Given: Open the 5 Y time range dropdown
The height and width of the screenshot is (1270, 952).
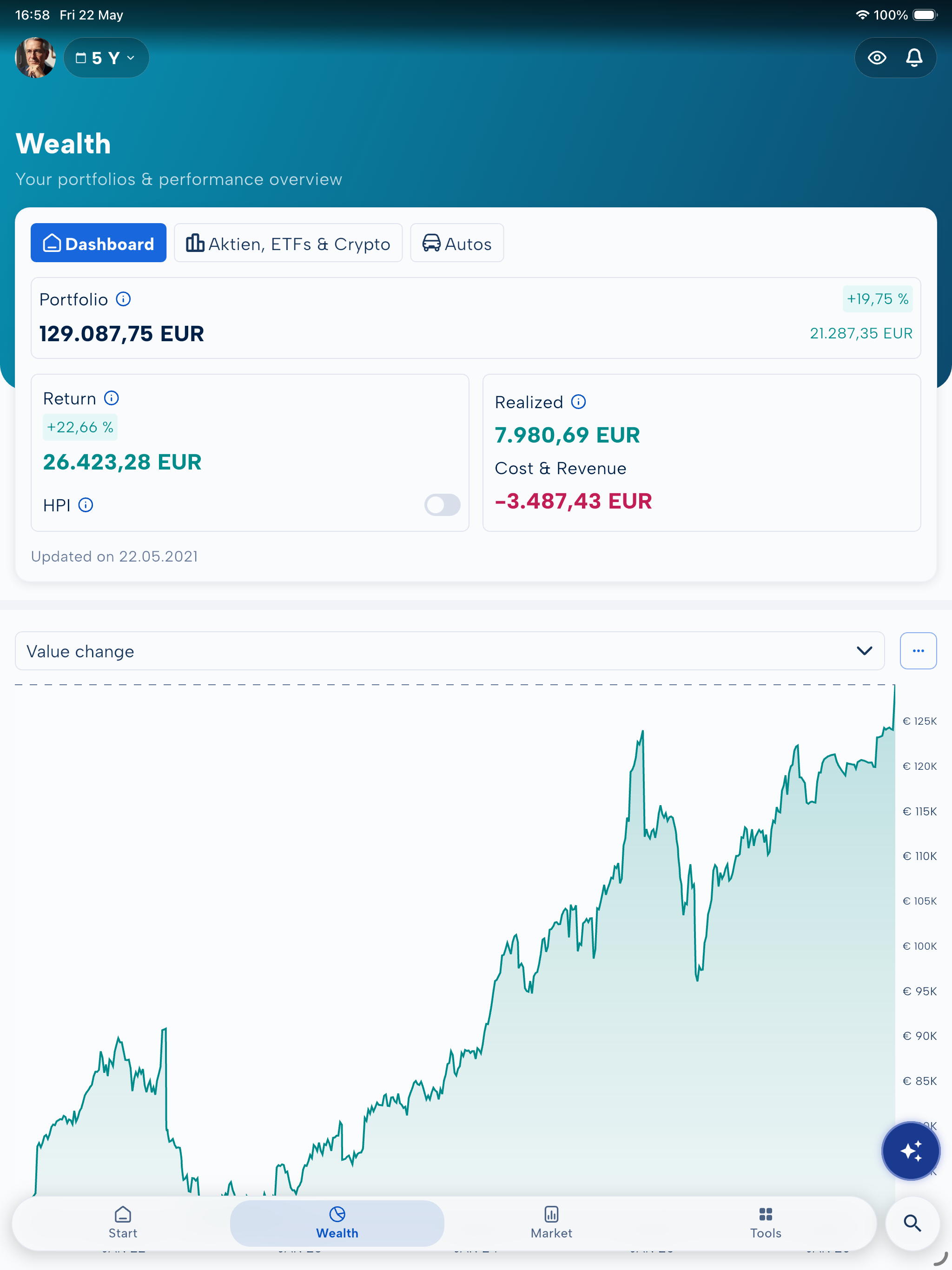Looking at the screenshot, I should (x=106, y=58).
